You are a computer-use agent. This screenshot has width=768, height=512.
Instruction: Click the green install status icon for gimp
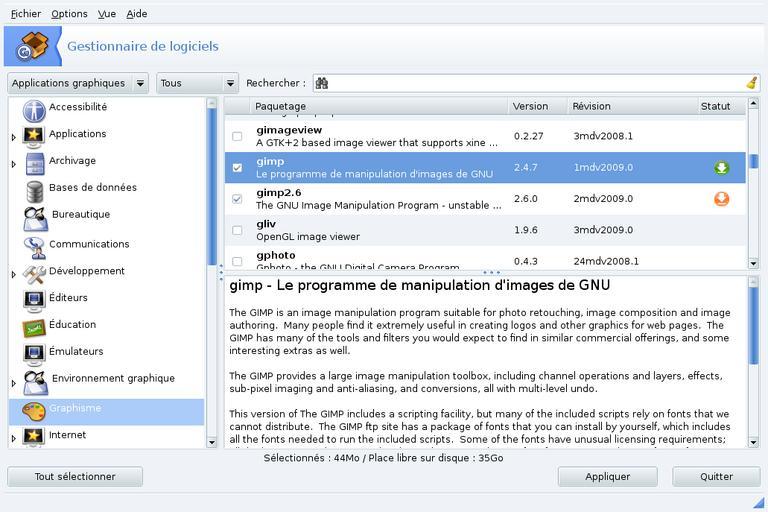tap(721, 168)
